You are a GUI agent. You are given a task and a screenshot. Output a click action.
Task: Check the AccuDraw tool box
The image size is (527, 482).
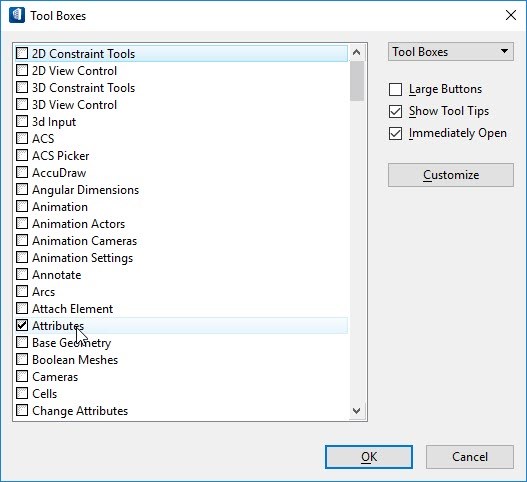(x=22, y=172)
